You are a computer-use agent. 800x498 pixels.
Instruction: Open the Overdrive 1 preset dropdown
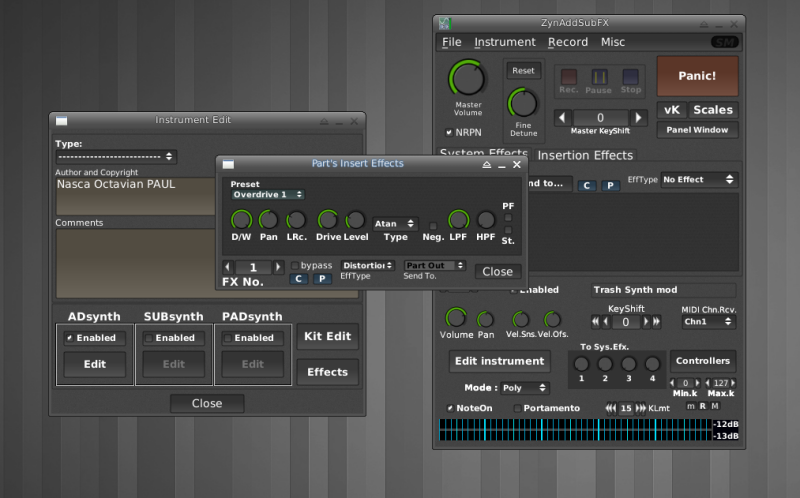click(x=268, y=195)
